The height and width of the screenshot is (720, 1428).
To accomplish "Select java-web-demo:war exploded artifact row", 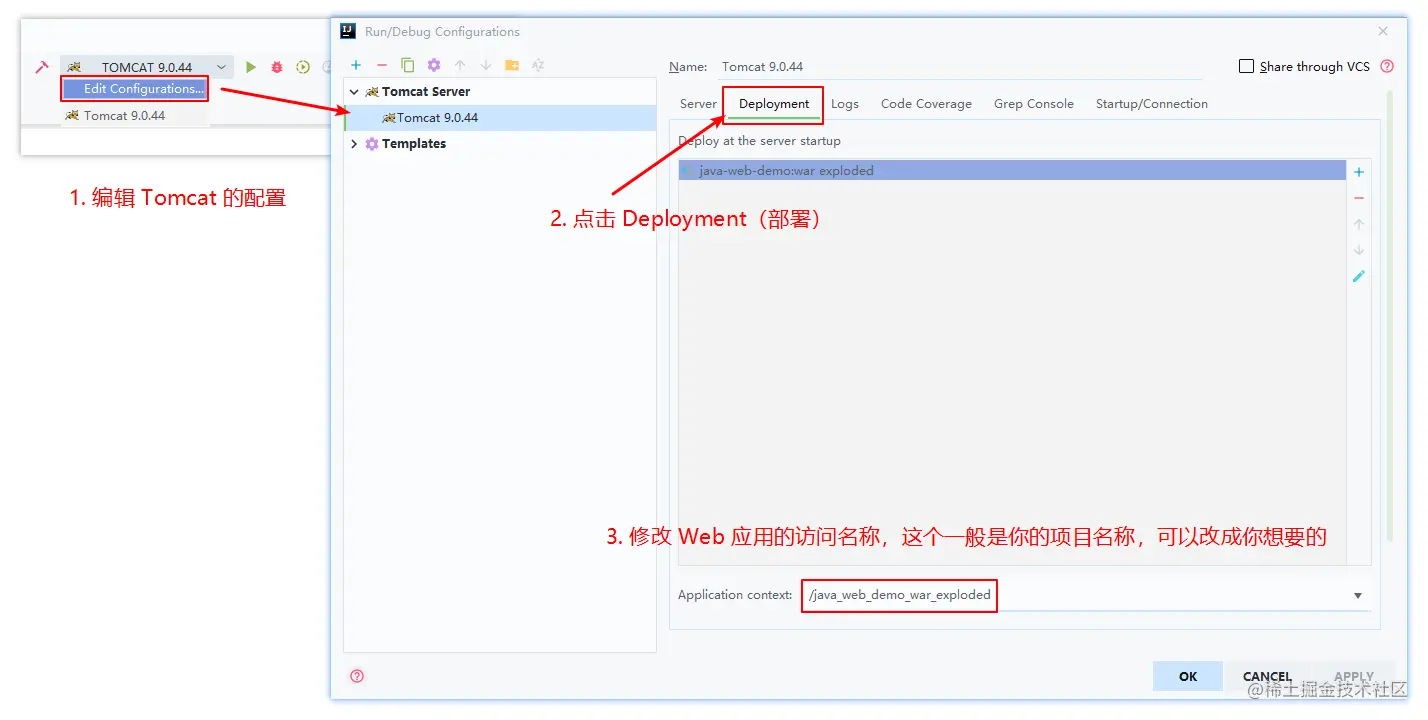I will click(1012, 171).
